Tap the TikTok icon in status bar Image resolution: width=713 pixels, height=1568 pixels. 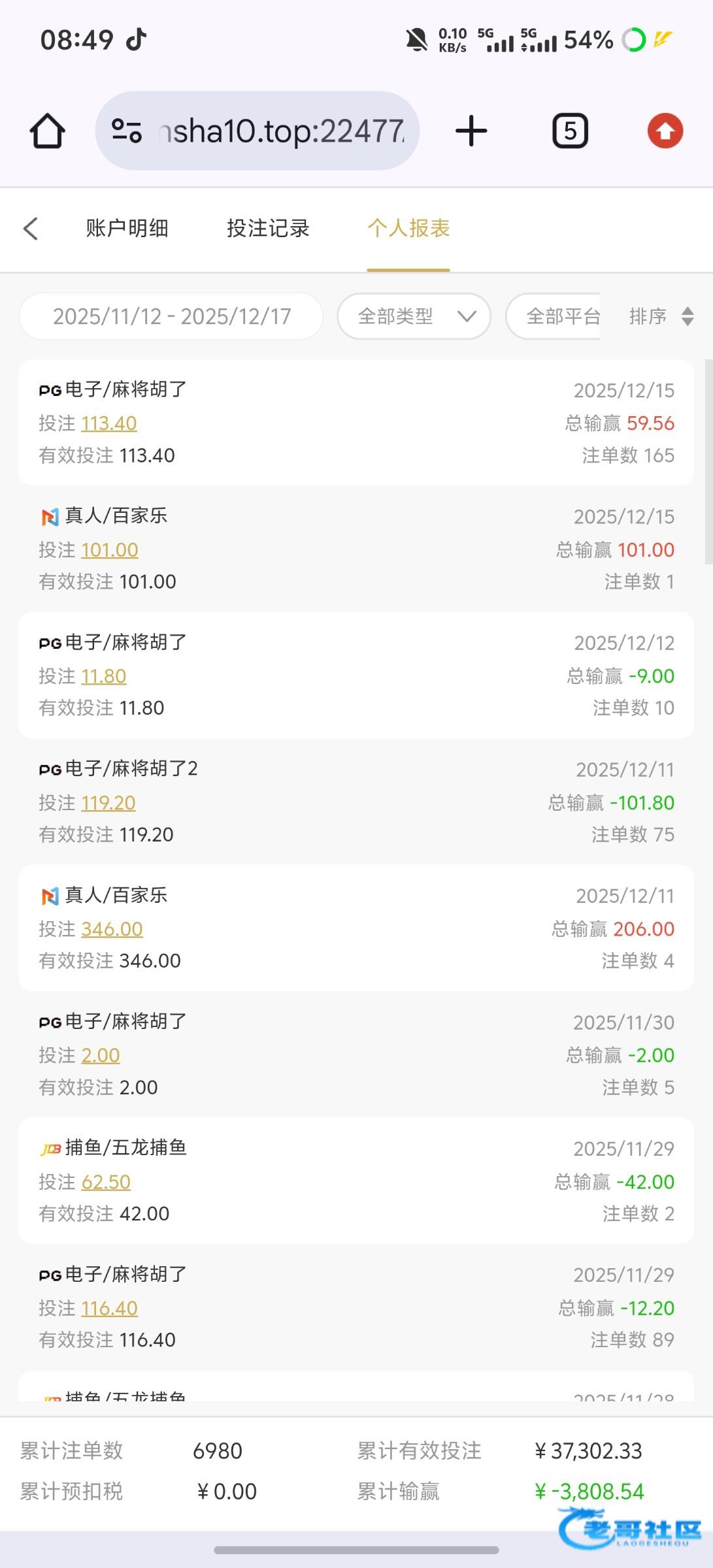(x=137, y=39)
